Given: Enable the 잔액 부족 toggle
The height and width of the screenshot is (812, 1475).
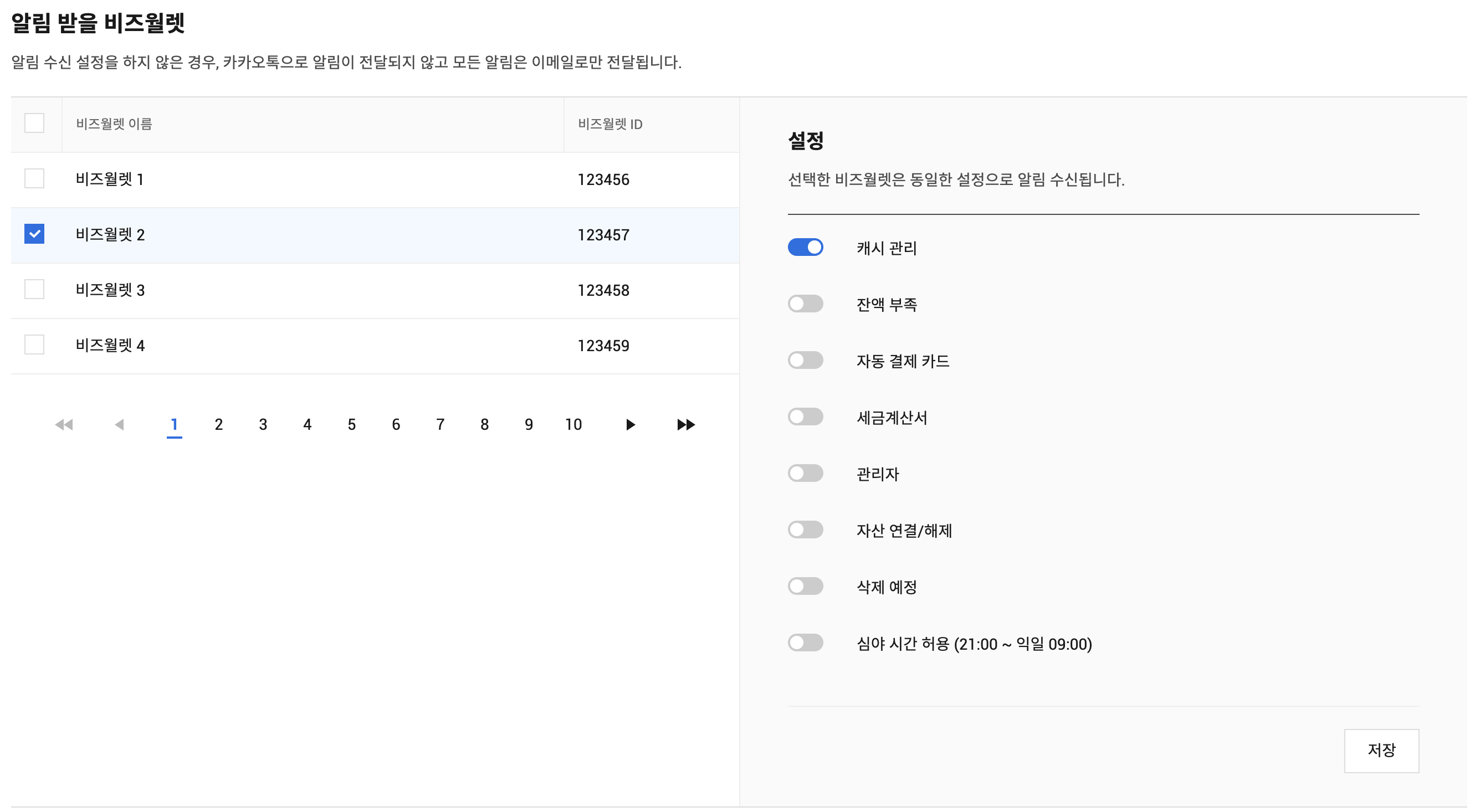Looking at the screenshot, I should tap(805, 304).
